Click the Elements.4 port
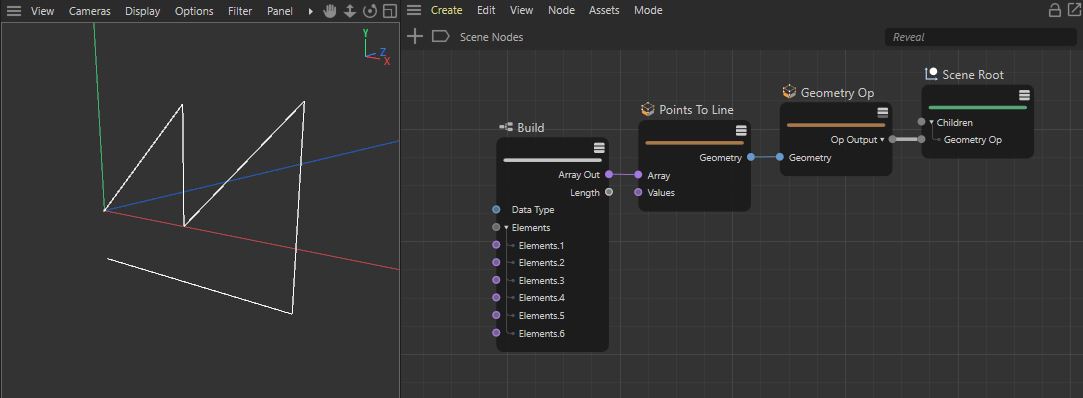This screenshot has width=1083, height=398. pos(496,298)
